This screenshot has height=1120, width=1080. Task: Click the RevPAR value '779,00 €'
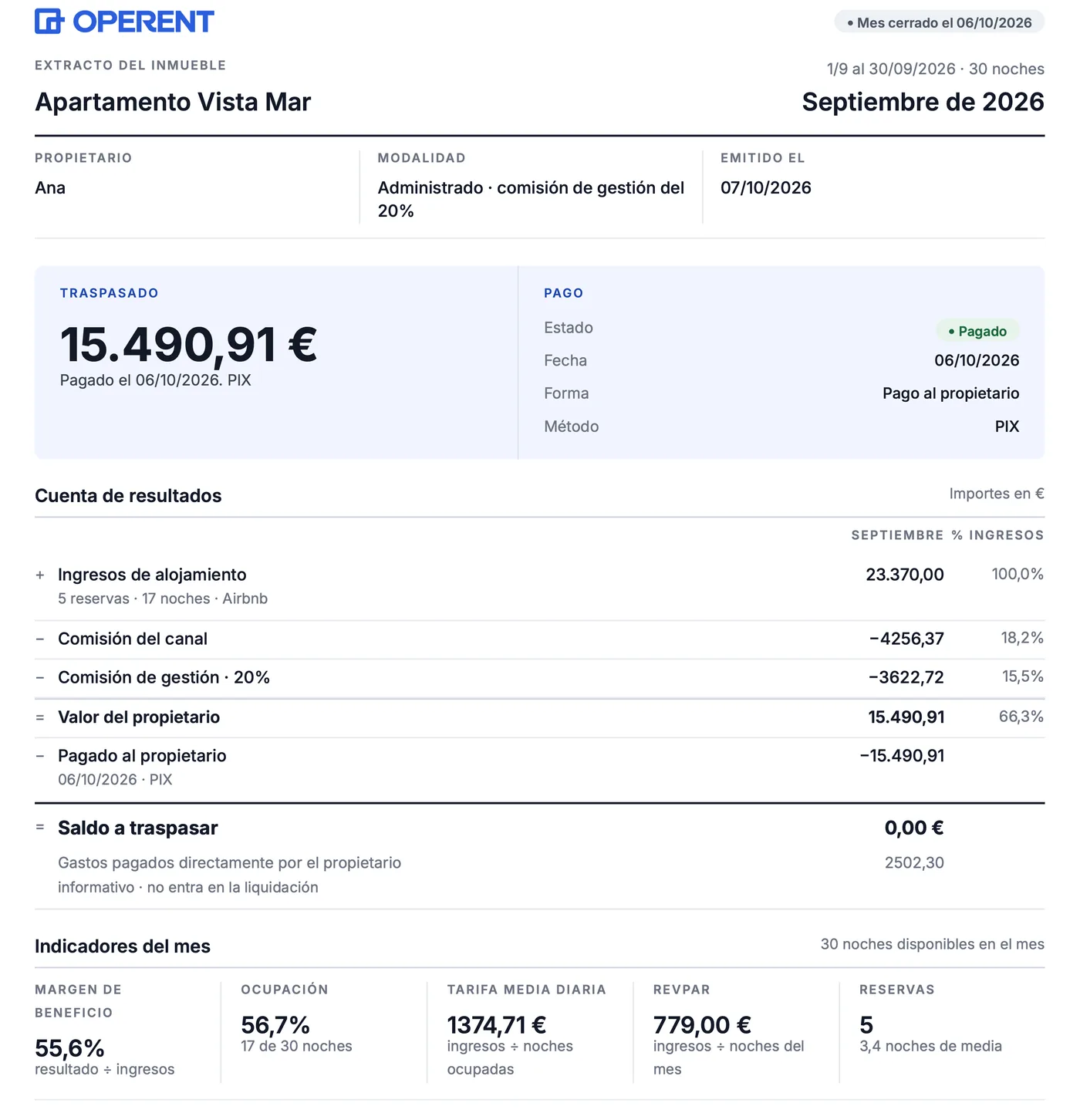point(702,1025)
